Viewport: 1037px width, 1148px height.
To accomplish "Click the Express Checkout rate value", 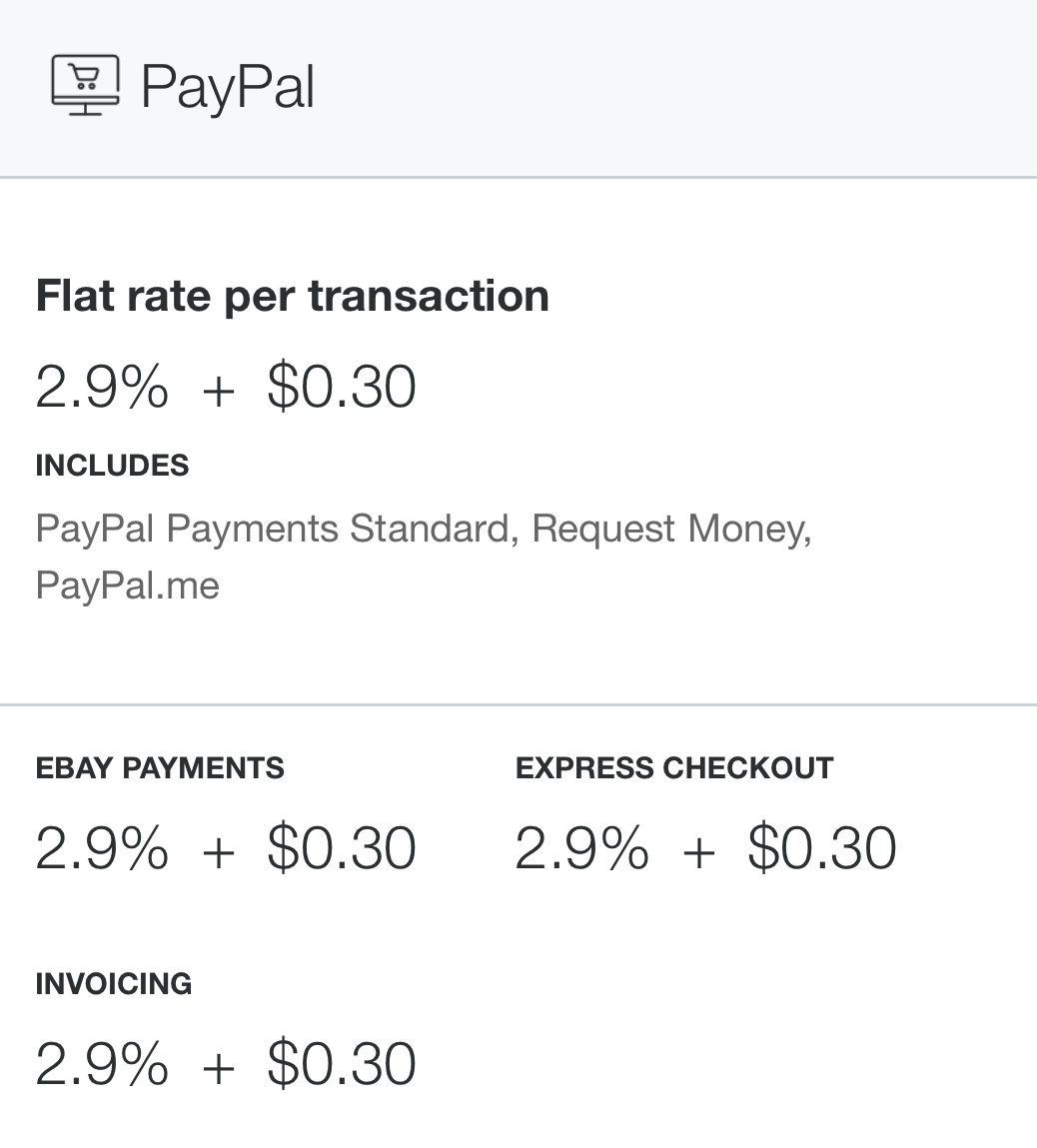I will click(x=705, y=848).
